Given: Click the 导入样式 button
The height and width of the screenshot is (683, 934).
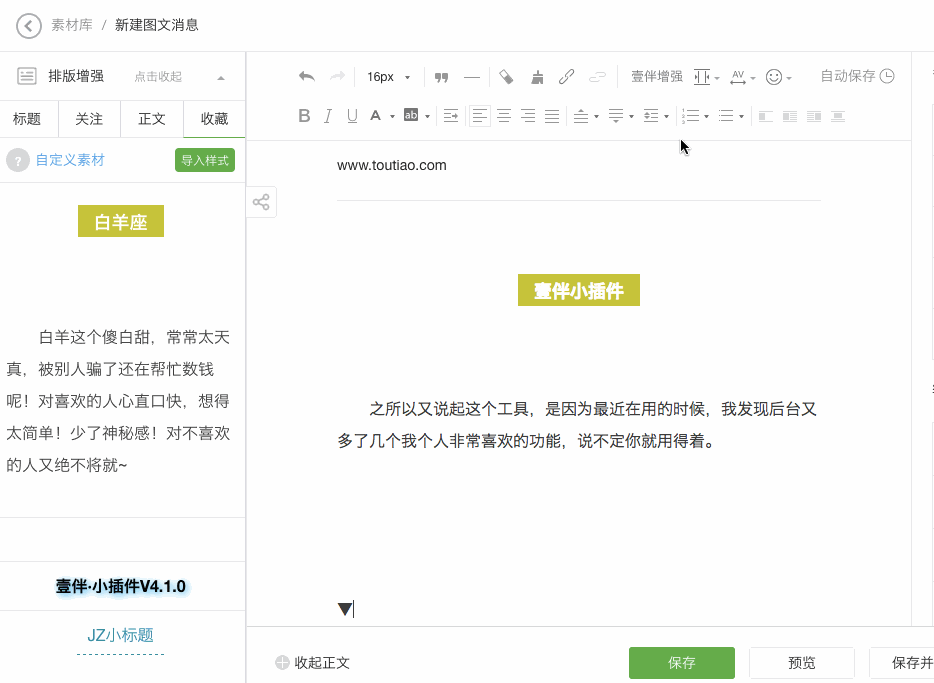Looking at the screenshot, I should (205, 160).
